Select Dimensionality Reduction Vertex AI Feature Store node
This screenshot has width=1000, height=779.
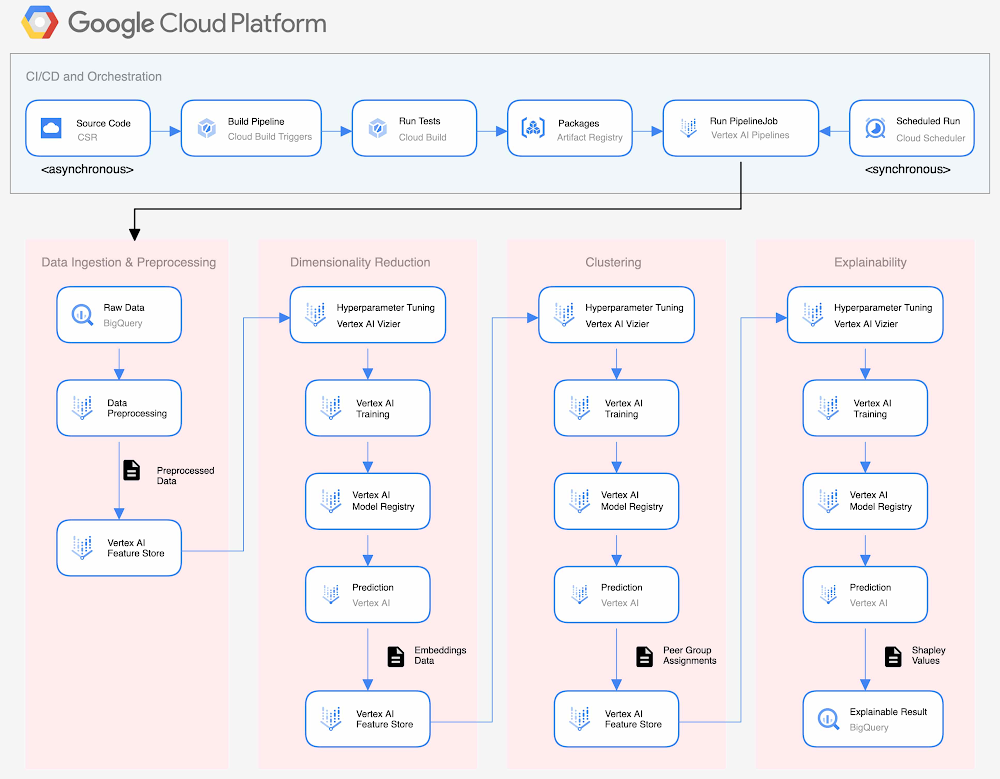point(368,719)
